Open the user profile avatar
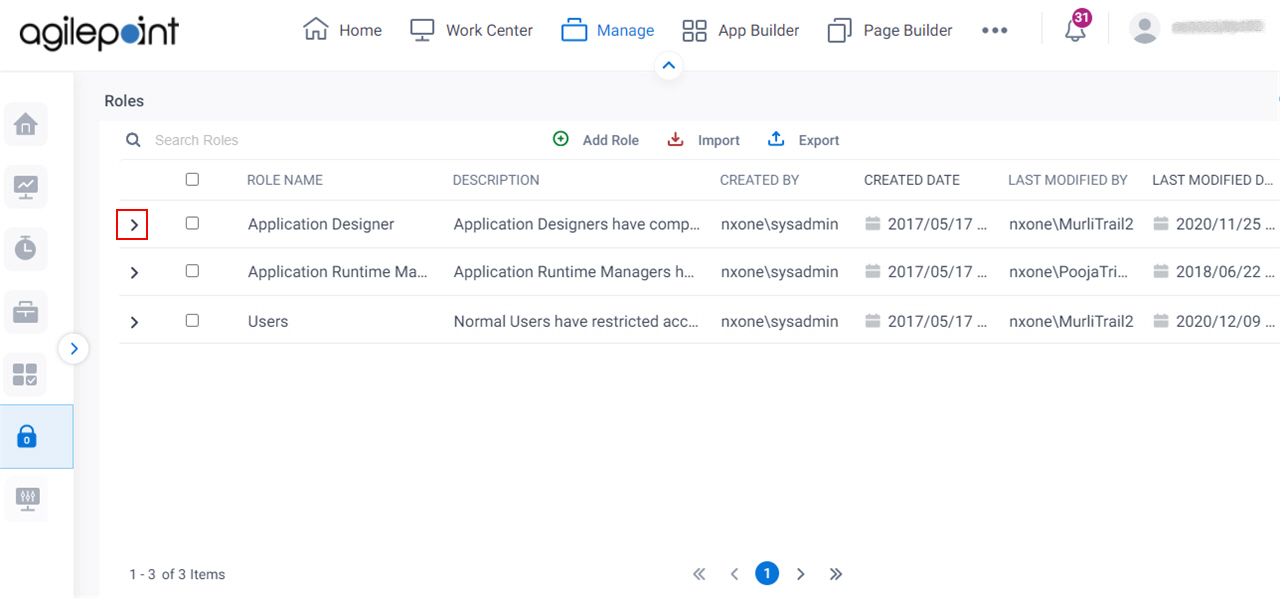 click(1144, 28)
